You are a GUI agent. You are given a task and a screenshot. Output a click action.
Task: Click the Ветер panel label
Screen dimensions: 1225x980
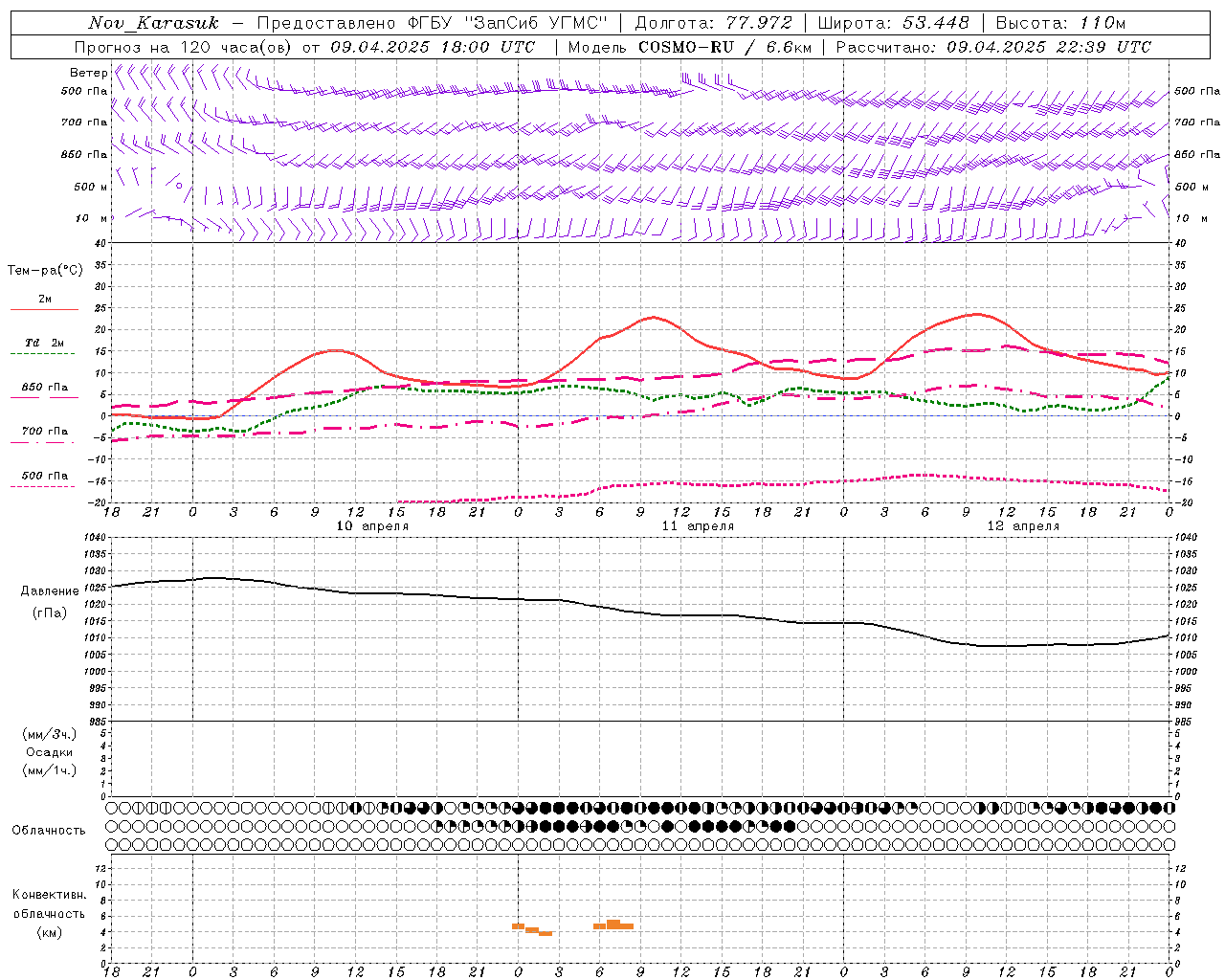click(x=88, y=73)
